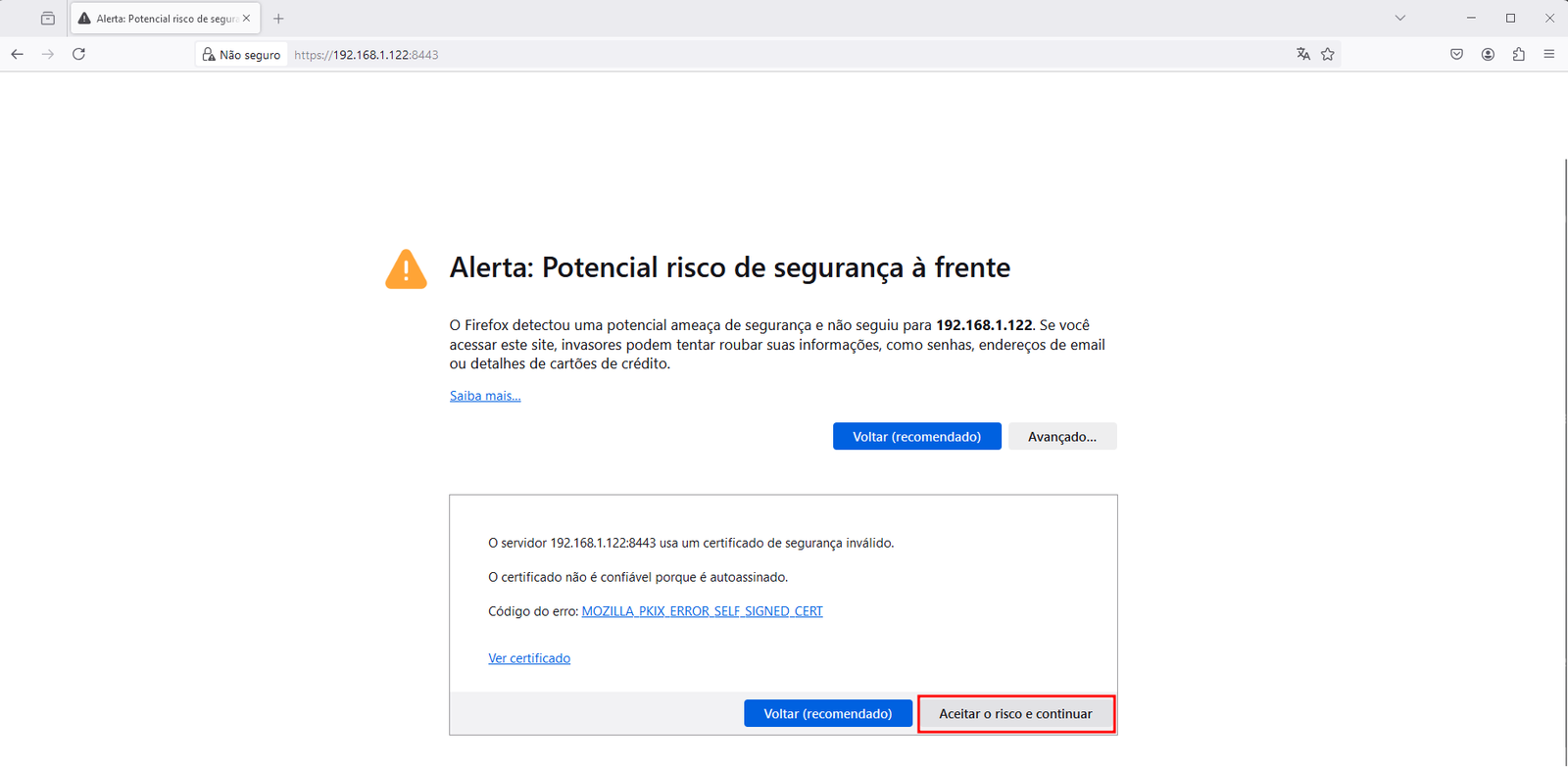Image resolution: width=1568 pixels, height=768 pixels.
Task: Bookmark this page with the star icon
Action: [1328, 55]
